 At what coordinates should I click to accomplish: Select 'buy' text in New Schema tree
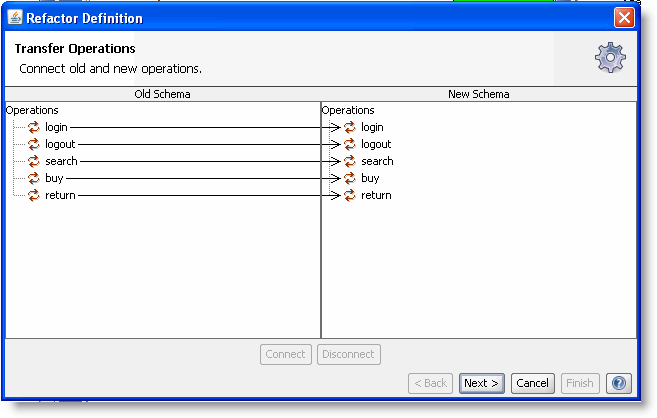click(370, 178)
